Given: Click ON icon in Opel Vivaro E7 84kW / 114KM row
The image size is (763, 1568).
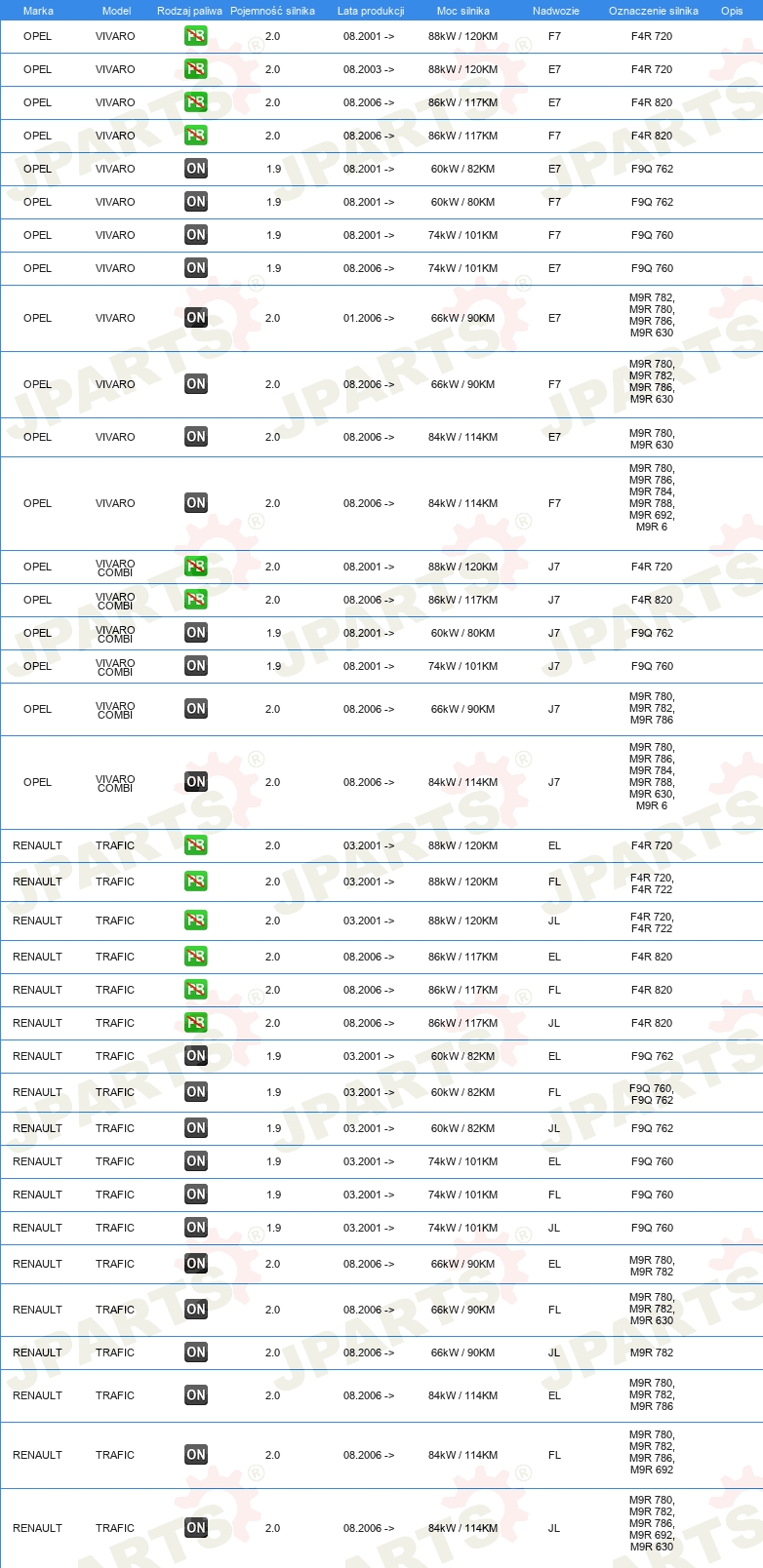Looking at the screenshot, I should click(x=196, y=437).
